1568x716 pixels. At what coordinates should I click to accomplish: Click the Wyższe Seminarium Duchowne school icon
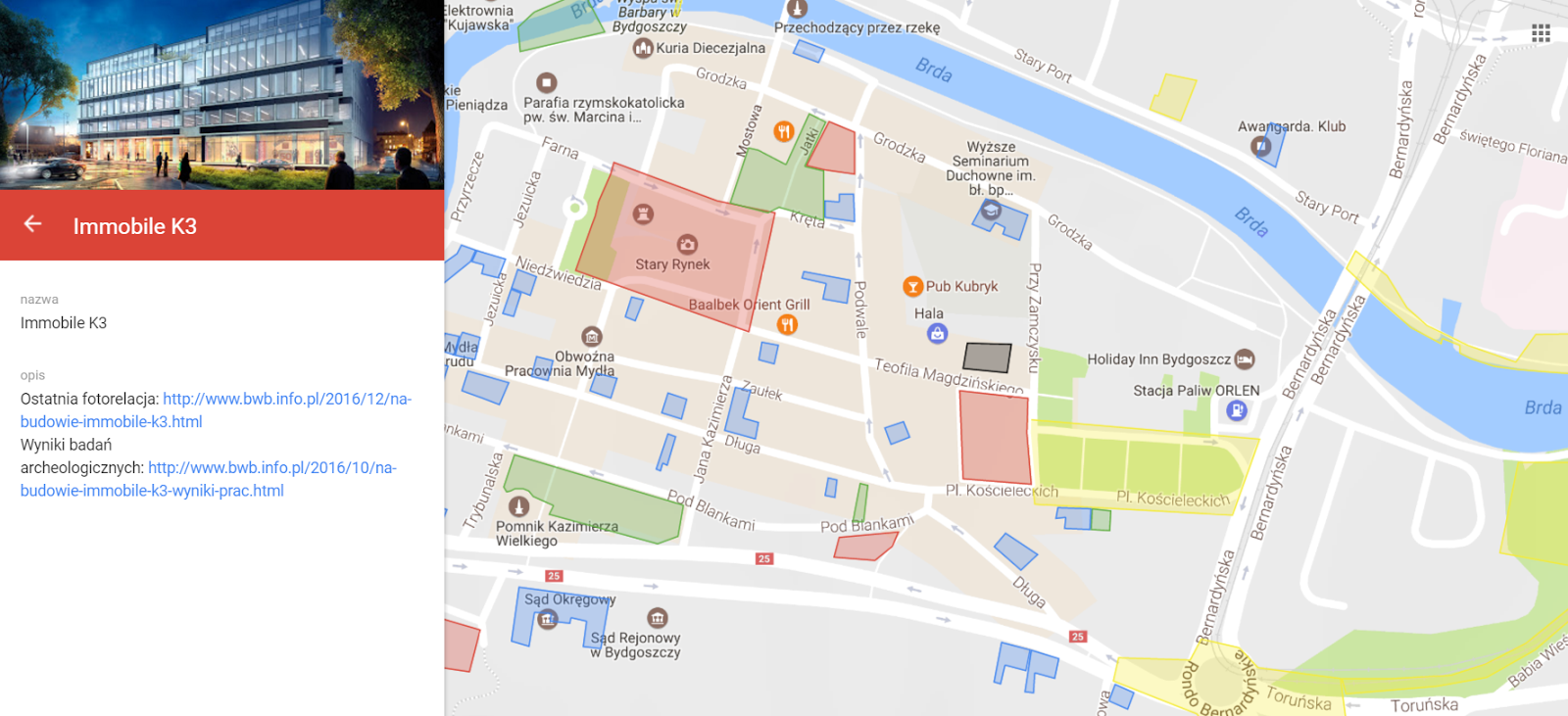point(991,210)
